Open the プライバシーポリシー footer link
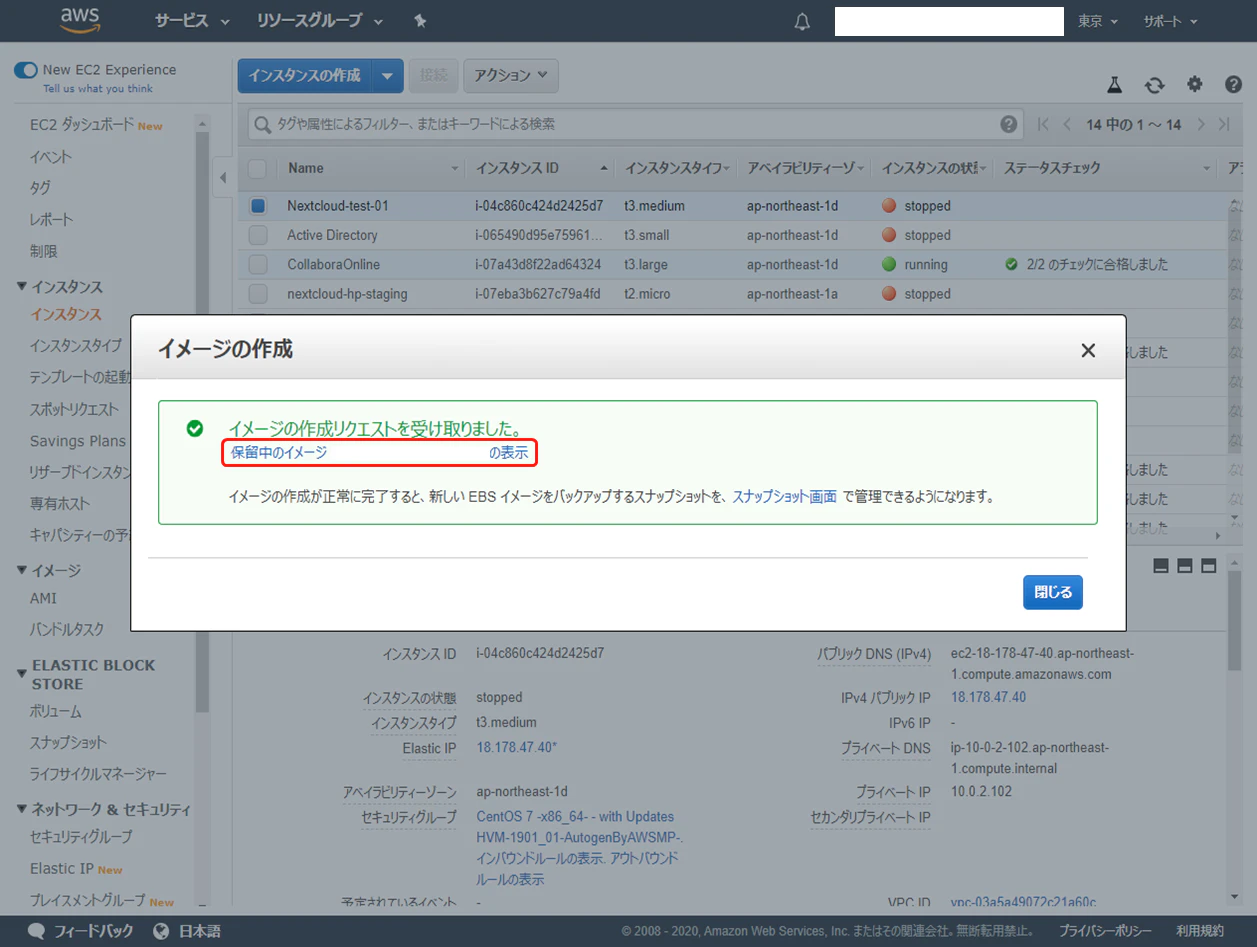This screenshot has height=947, width=1257. (x=1105, y=931)
